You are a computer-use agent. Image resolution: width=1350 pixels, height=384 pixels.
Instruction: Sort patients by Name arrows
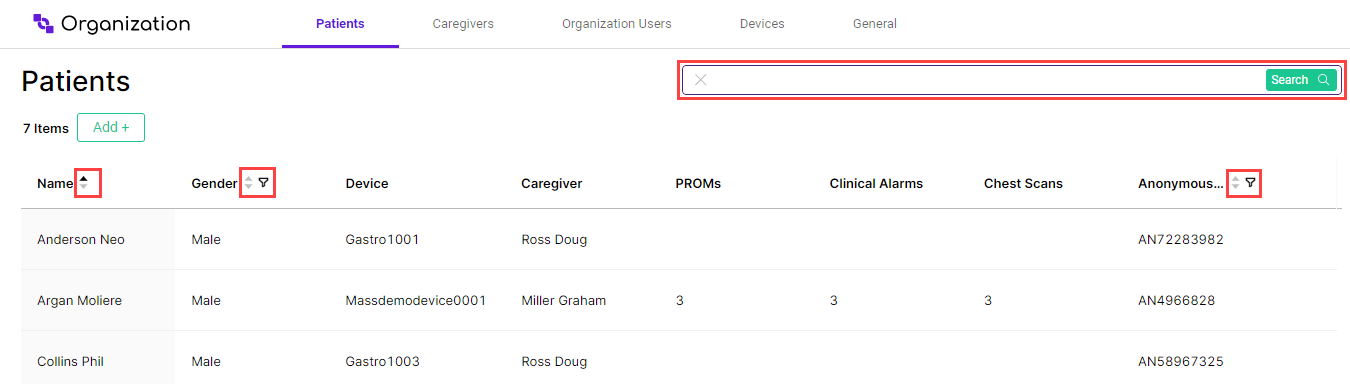84,183
